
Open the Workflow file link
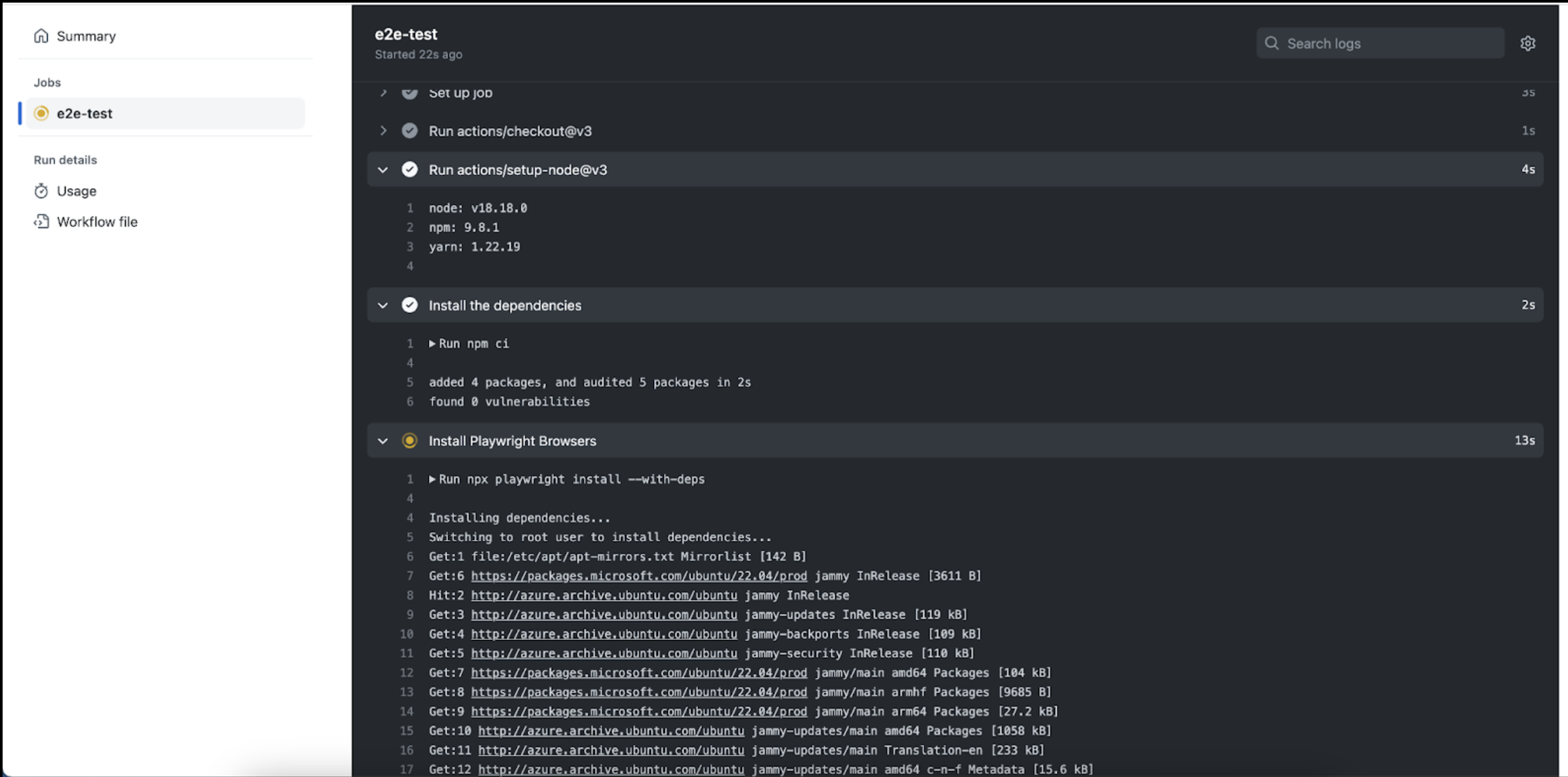click(x=97, y=222)
